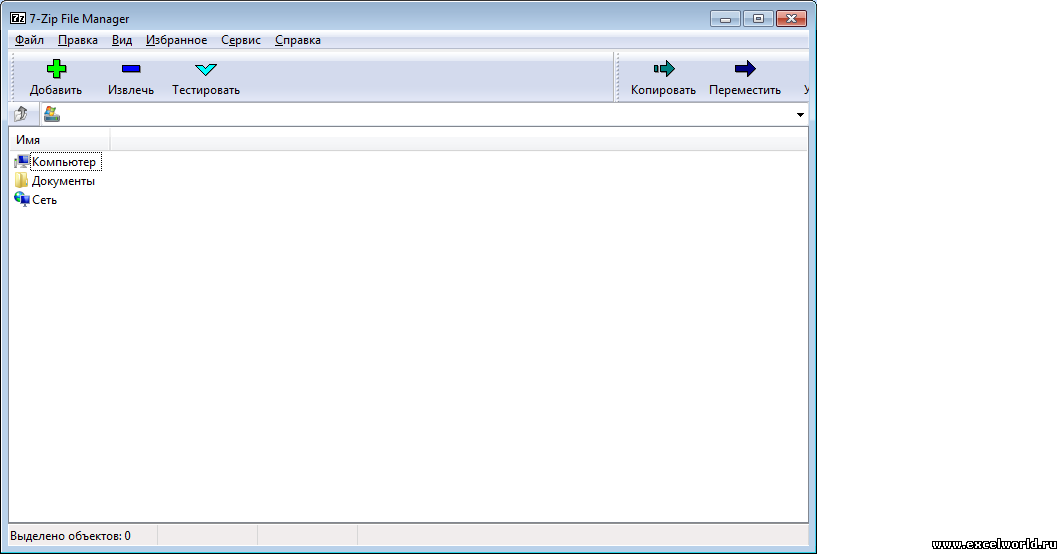
Task: Click the Копировать arrow icon
Action: pos(663,69)
